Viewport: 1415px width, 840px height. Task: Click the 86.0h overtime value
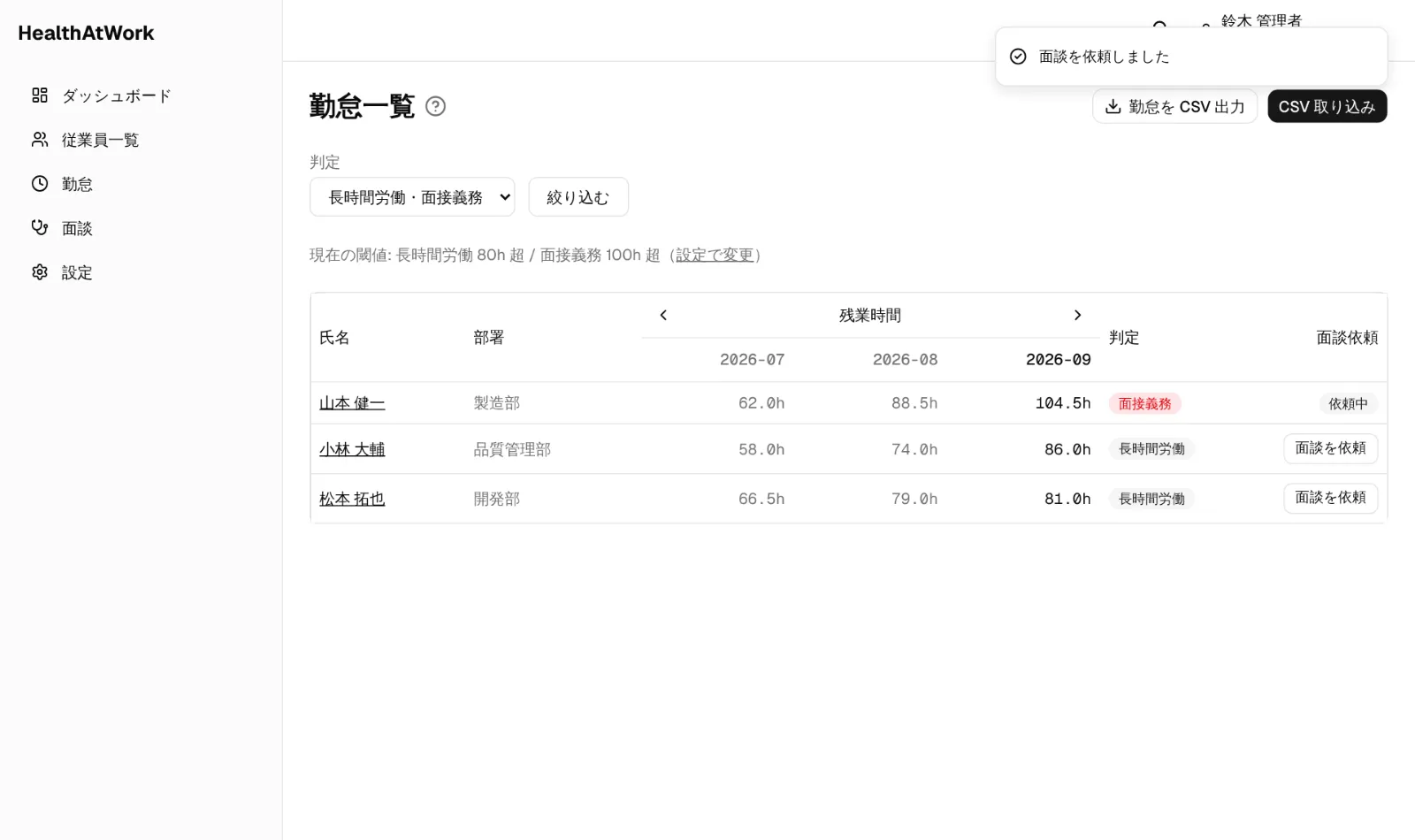pyautogui.click(x=1067, y=449)
